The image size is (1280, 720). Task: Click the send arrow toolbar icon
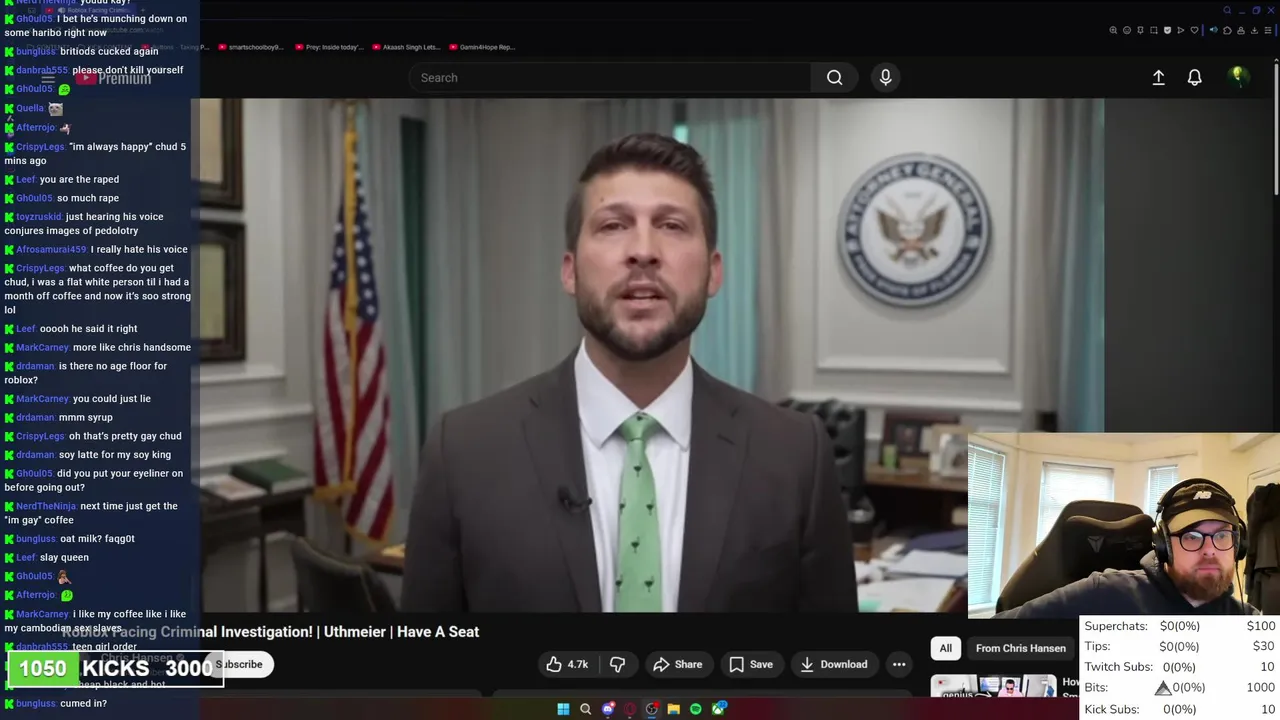tap(1181, 30)
